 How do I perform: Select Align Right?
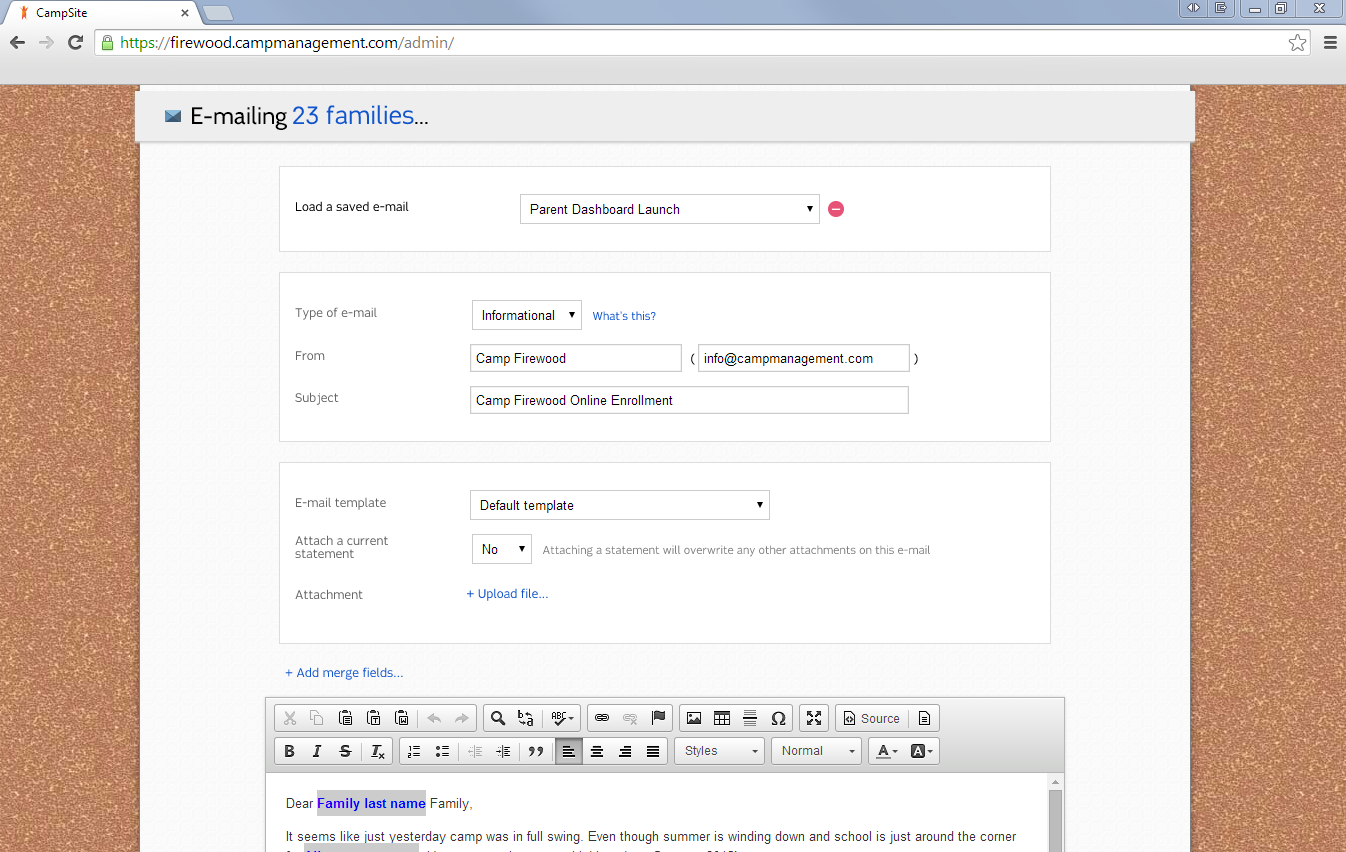625,751
